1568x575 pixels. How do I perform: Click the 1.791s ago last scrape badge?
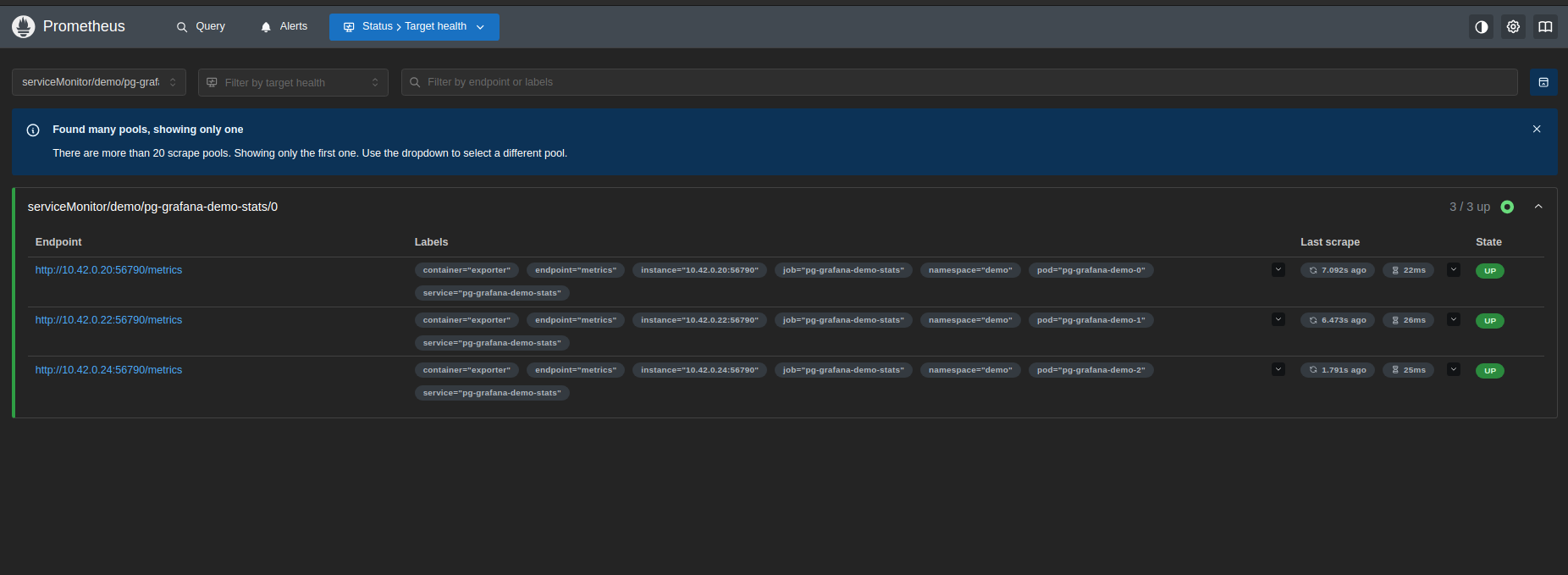click(x=1338, y=370)
